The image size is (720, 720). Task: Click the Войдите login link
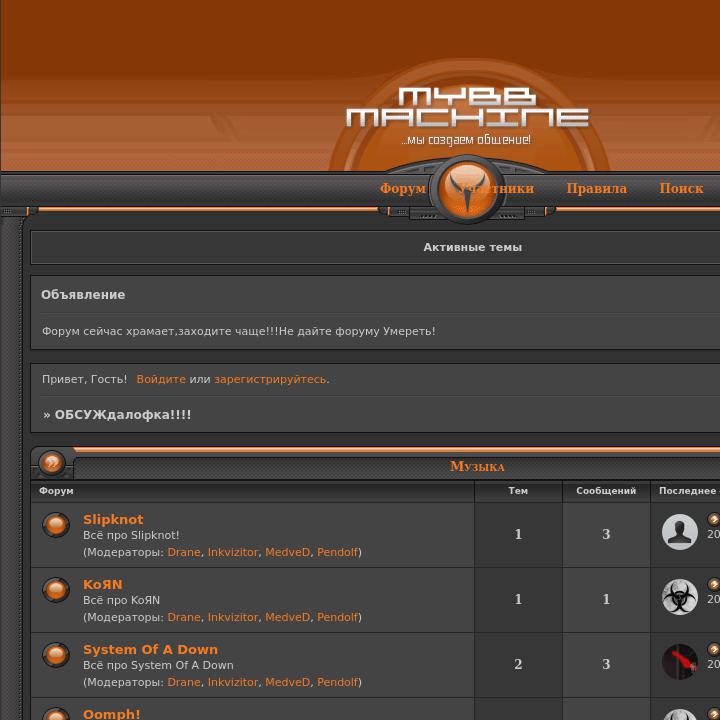click(x=161, y=379)
